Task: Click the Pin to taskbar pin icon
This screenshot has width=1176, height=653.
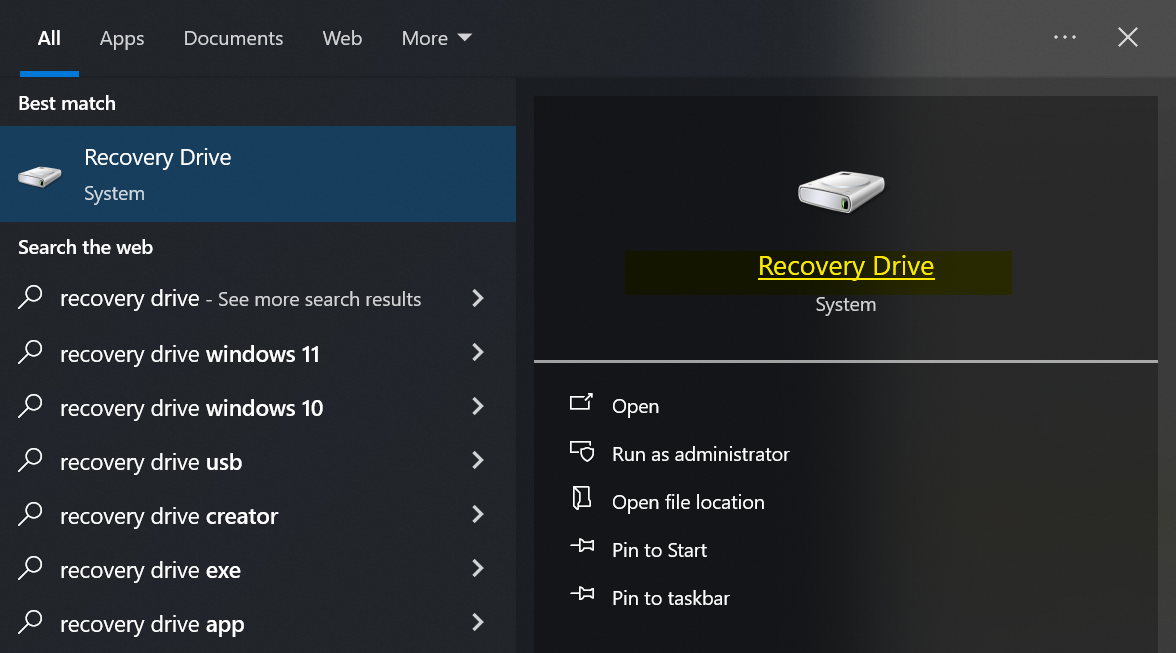Action: [581, 596]
